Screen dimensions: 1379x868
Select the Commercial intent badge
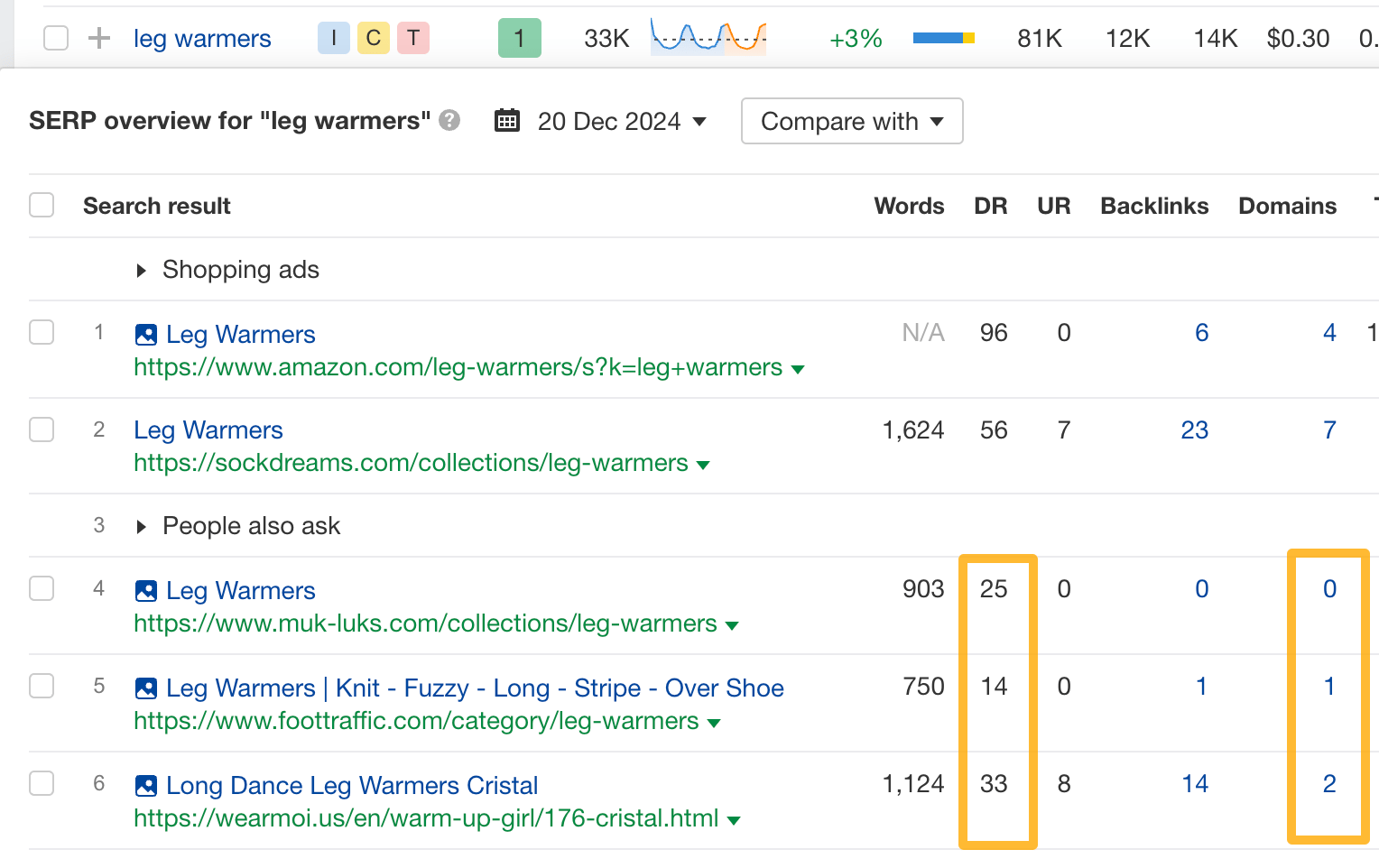pos(373,38)
